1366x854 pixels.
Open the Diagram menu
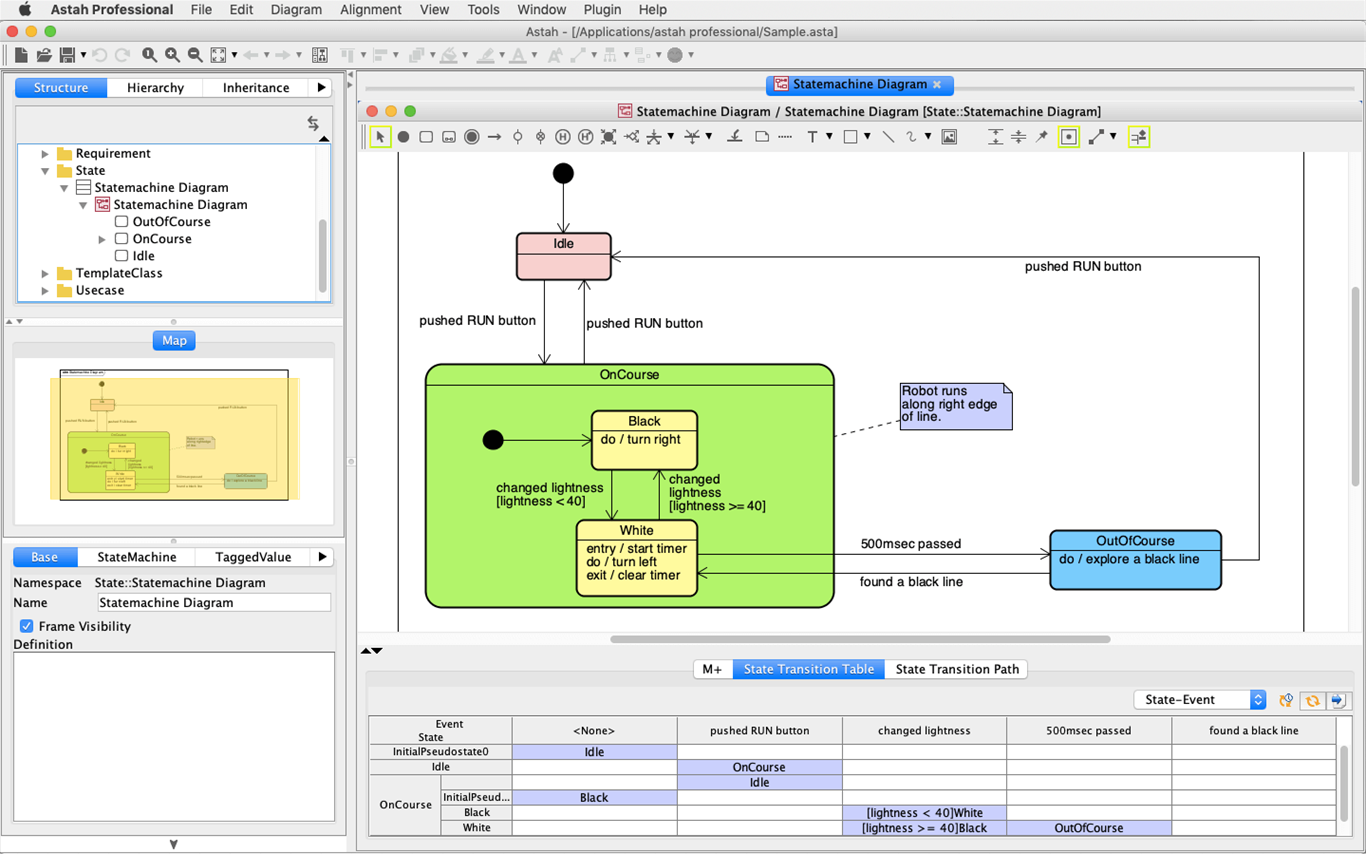296,10
